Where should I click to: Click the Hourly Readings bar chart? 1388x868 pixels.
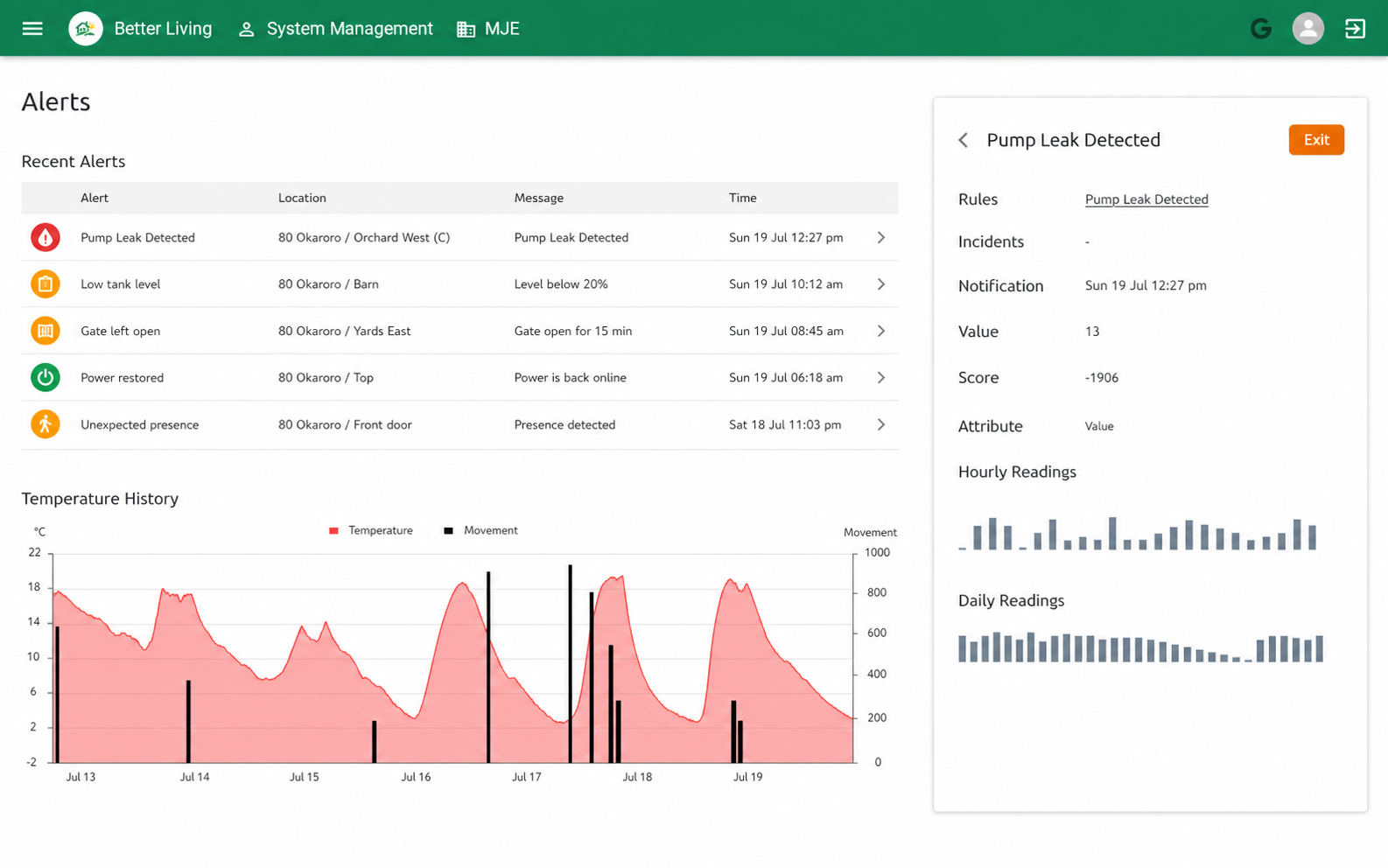point(1138,533)
